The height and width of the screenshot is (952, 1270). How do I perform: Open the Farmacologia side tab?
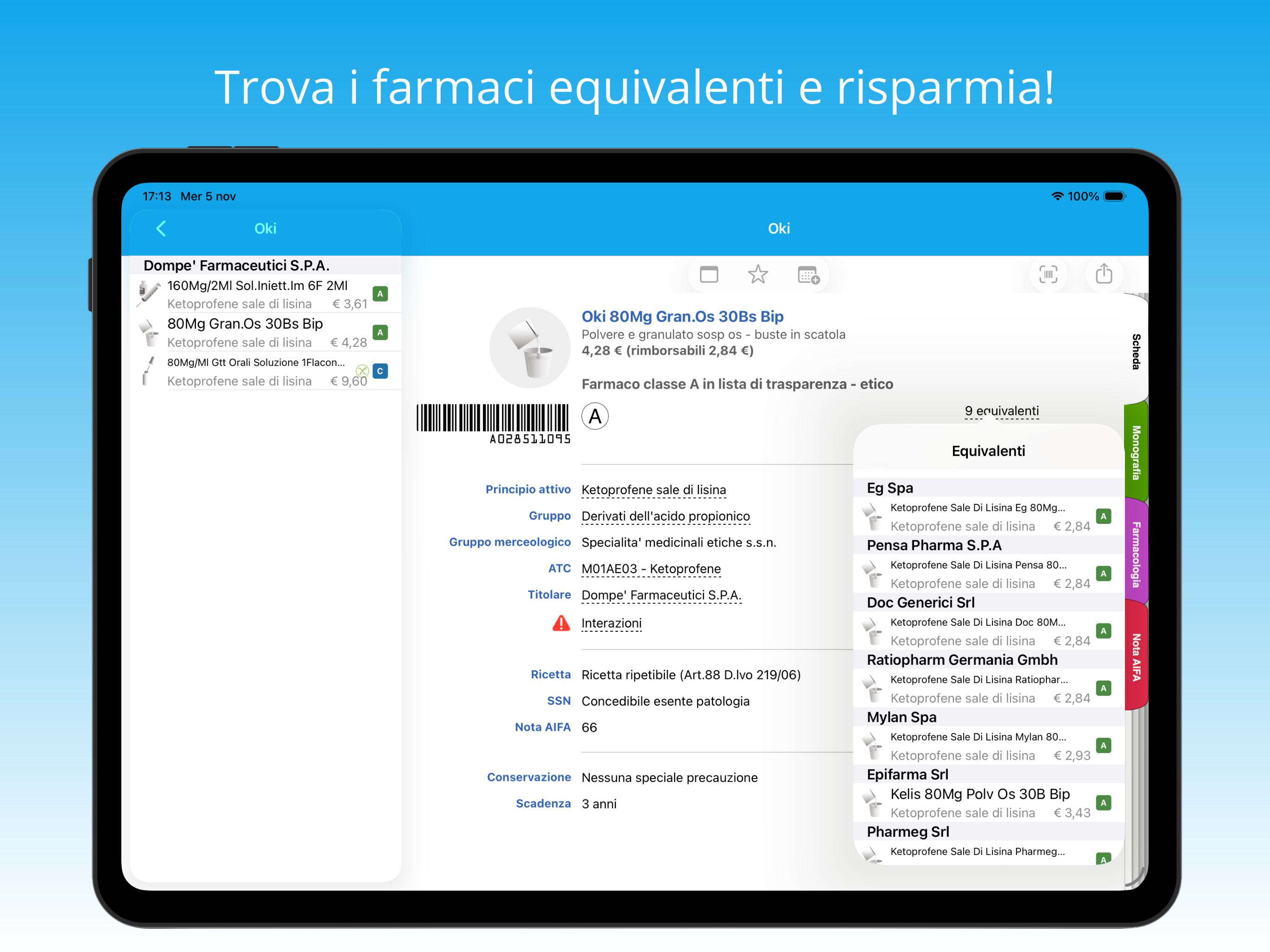click(1136, 554)
